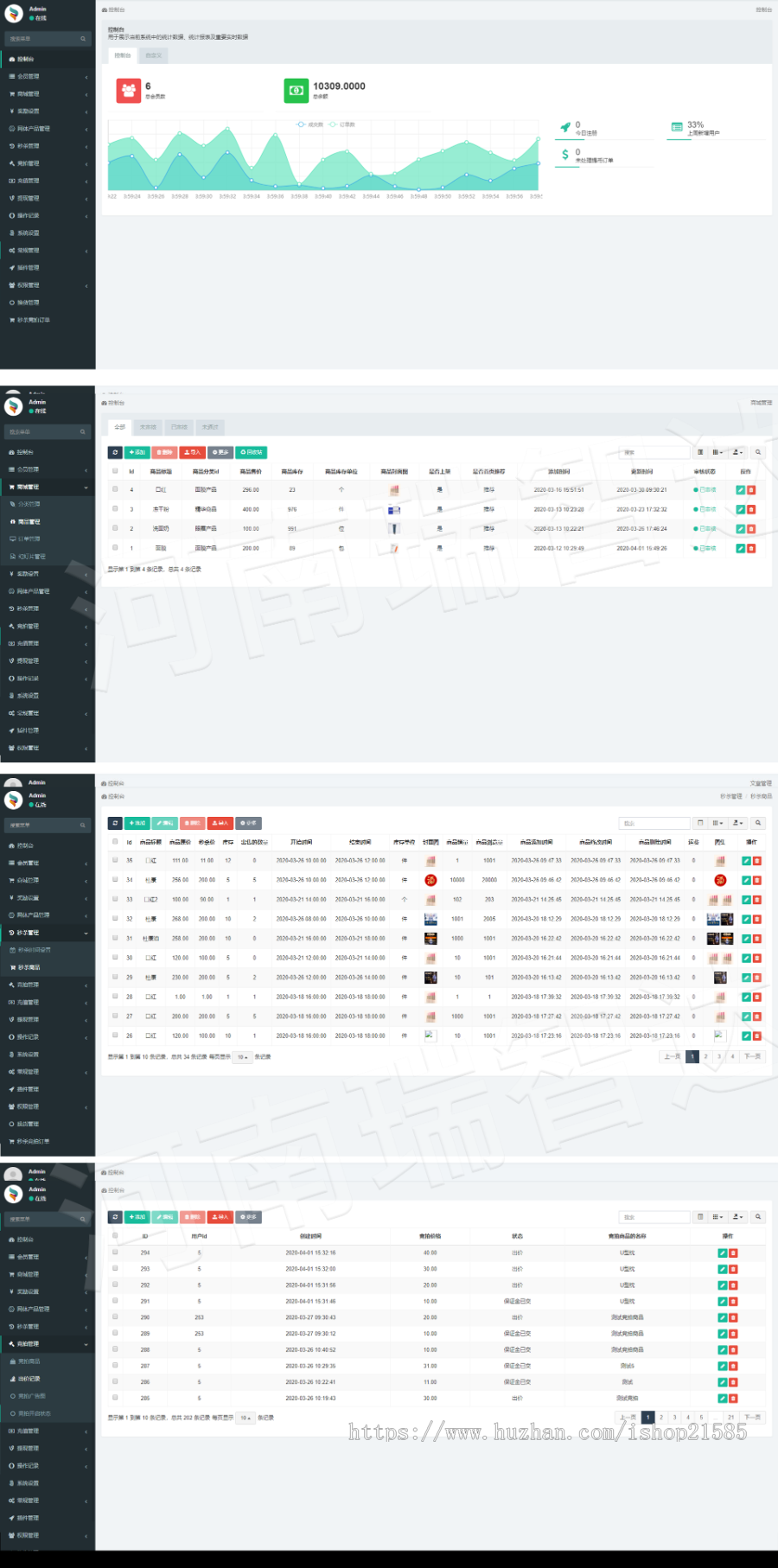Switch to the second tab on the dashboard
This screenshot has width=778, height=1568.
point(153,55)
